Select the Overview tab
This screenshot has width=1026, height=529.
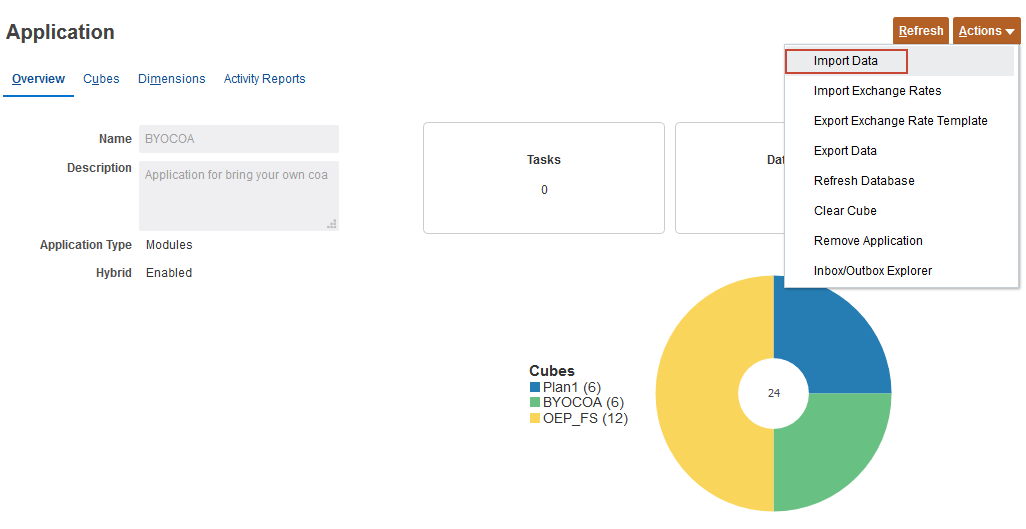(38, 79)
